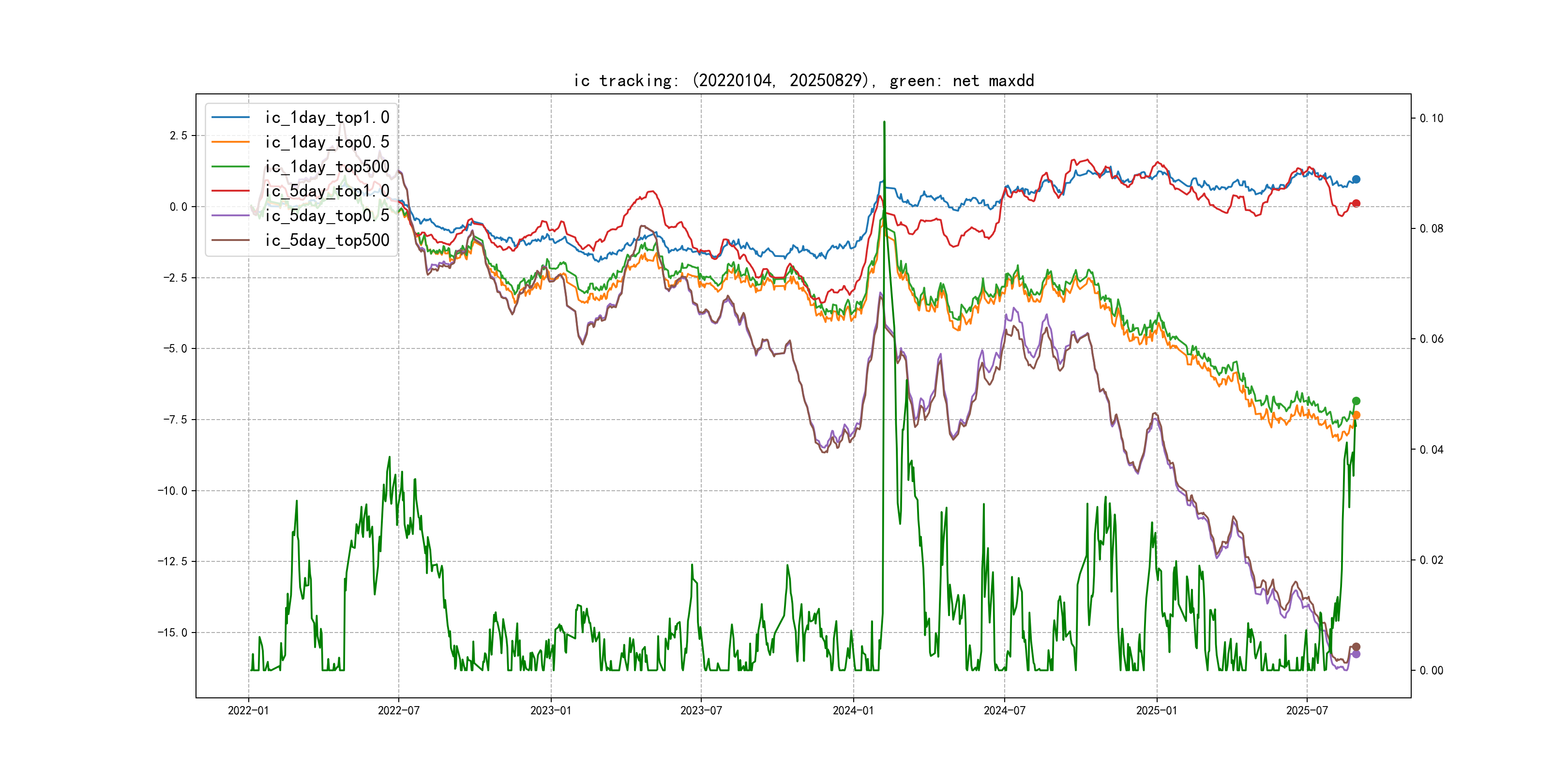The image size is (1568, 784).
Task: Click the brown end-point marker dot
Action: click(x=1356, y=647)
